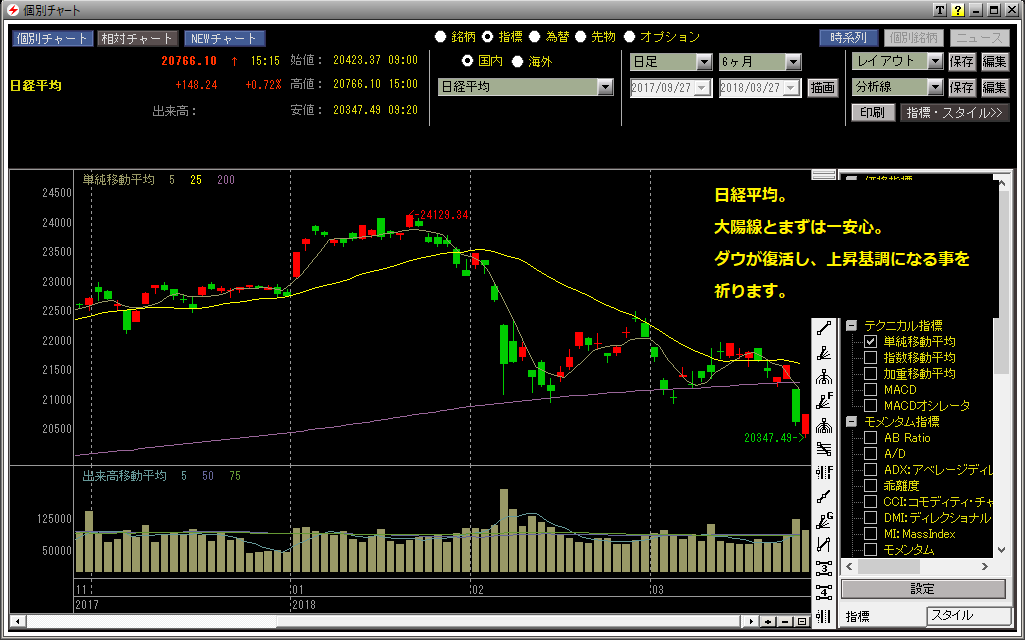
Task: Select the vertical lines tool marked F
Action: click(x=824, y=473)
